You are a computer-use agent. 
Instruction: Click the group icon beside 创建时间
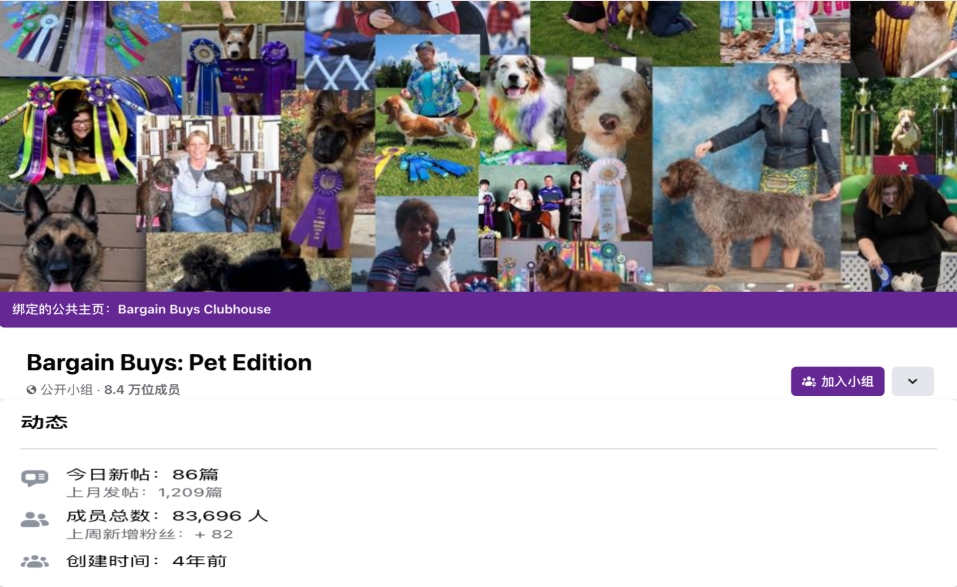click(x=34, y=561)
